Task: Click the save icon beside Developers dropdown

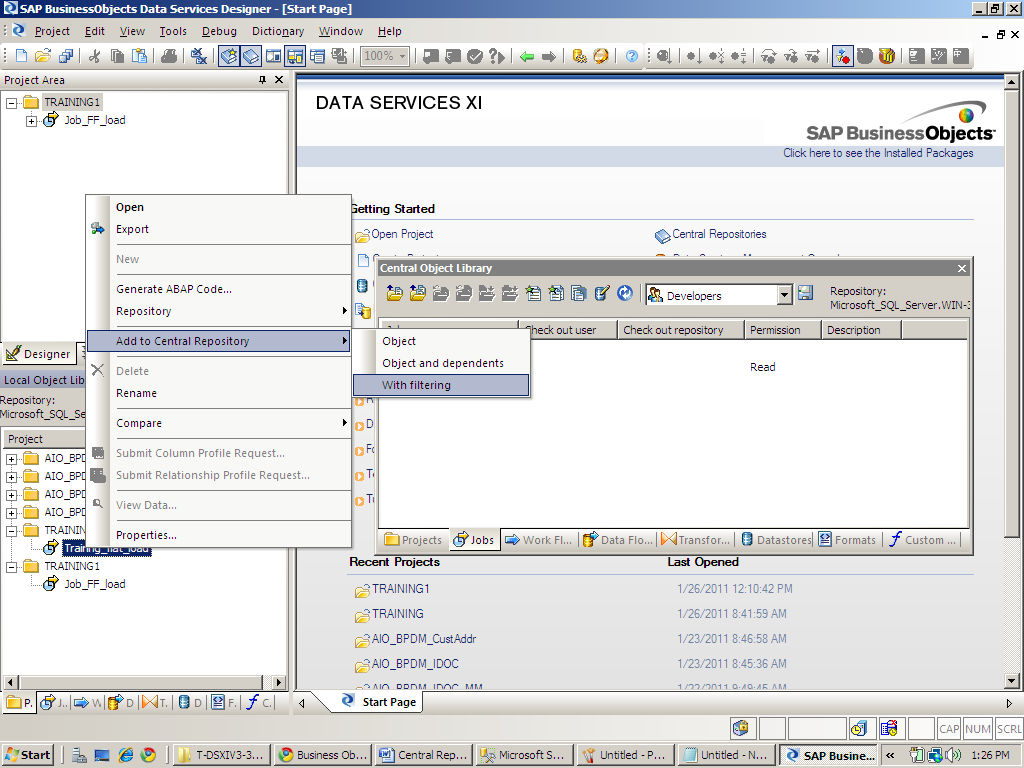Action: click(805, 293)
